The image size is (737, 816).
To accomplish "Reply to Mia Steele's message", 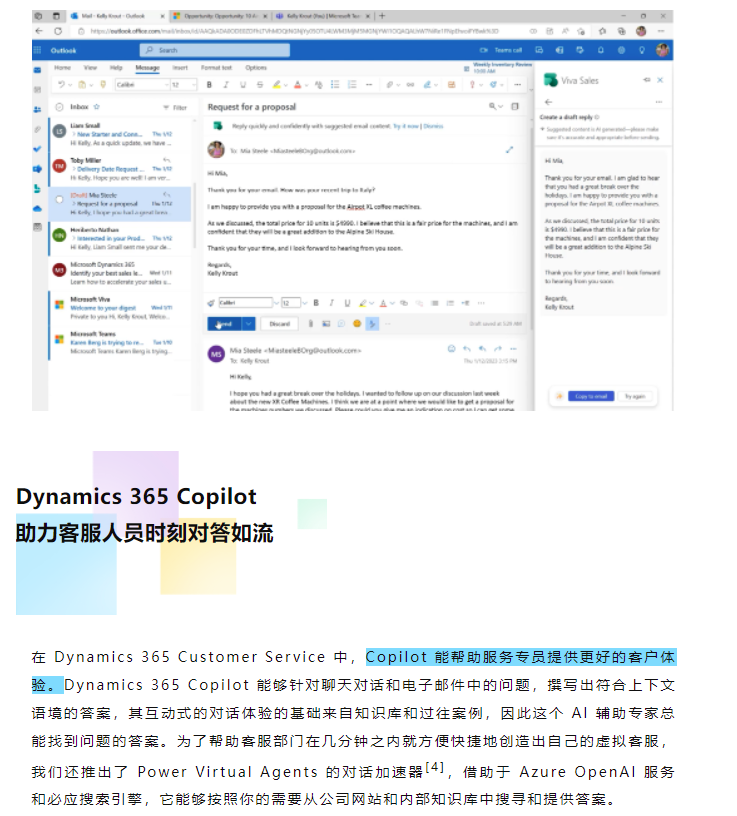I will [x=467, y=349].
